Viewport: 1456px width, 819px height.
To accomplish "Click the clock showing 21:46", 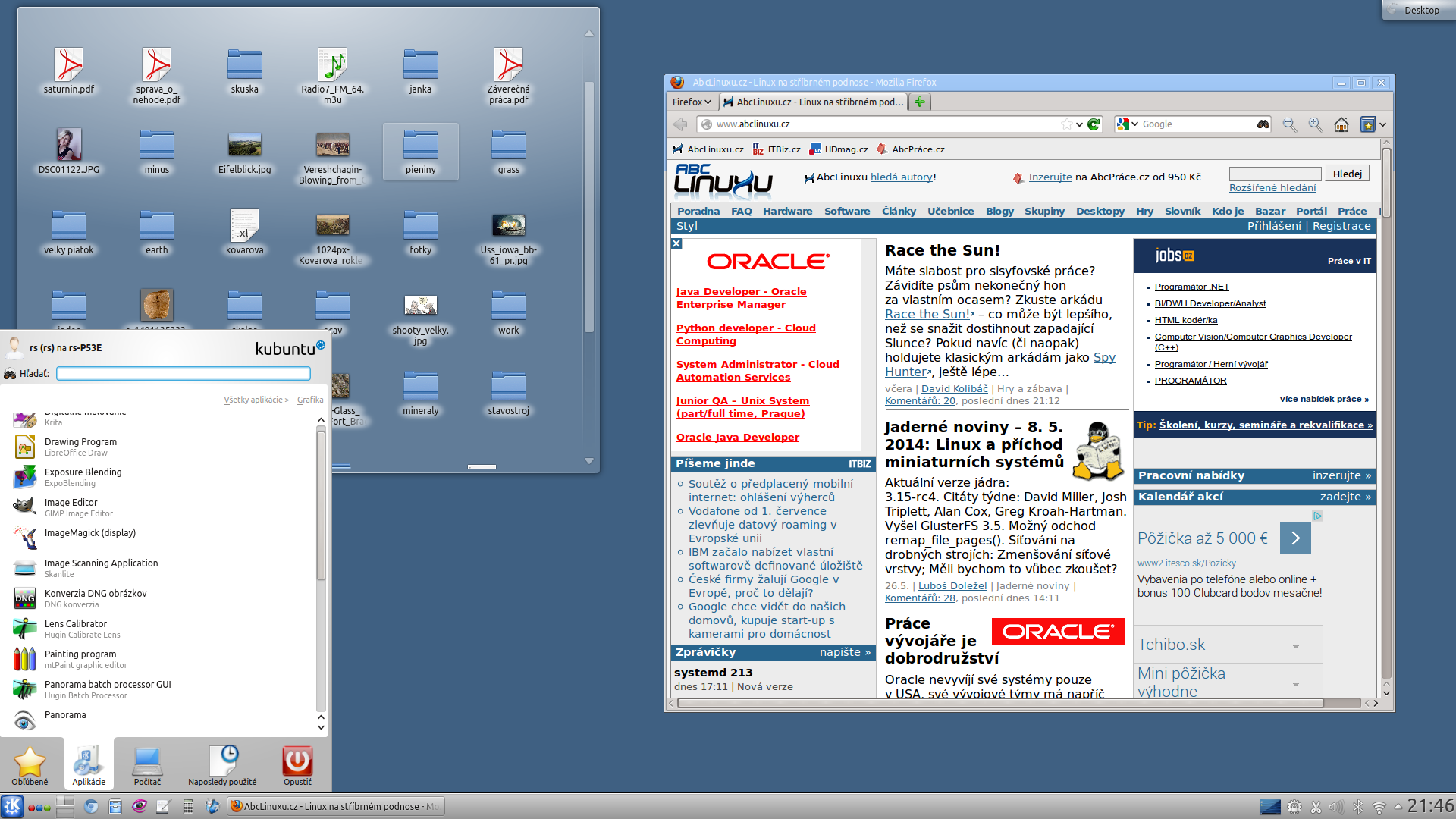I will [x=1431, y=805].
